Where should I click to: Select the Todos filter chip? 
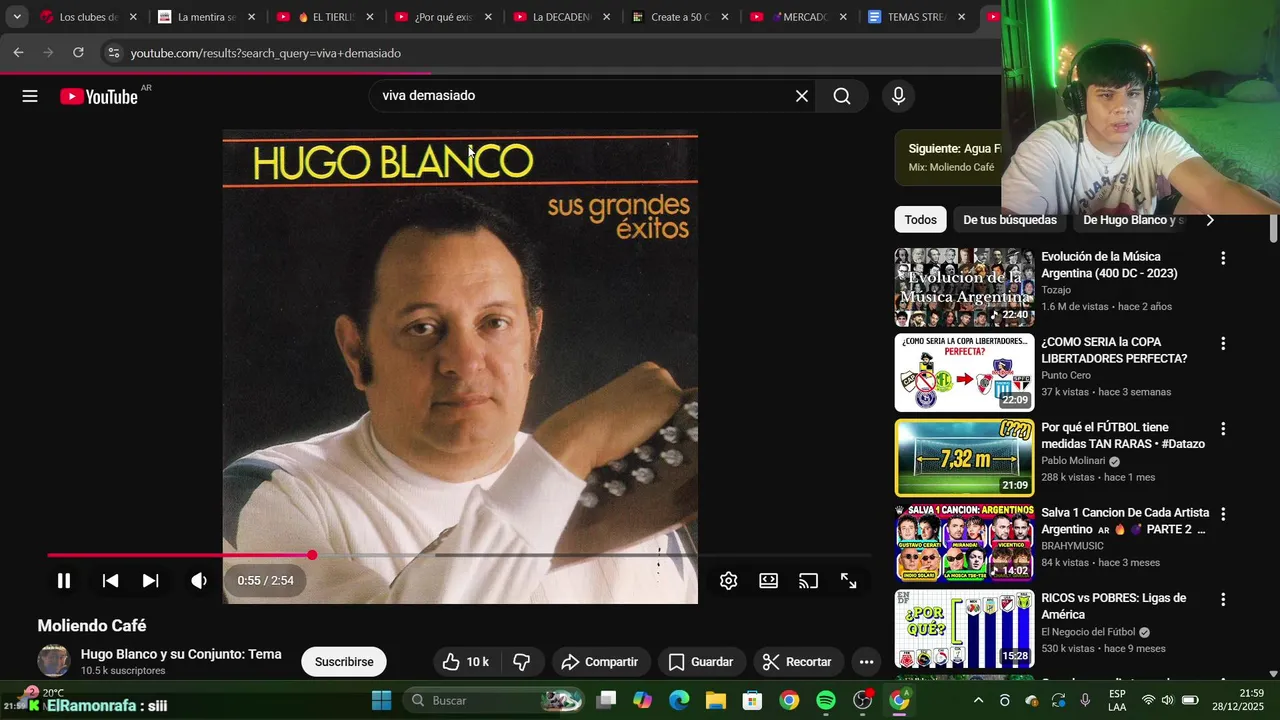coord(921,220)
